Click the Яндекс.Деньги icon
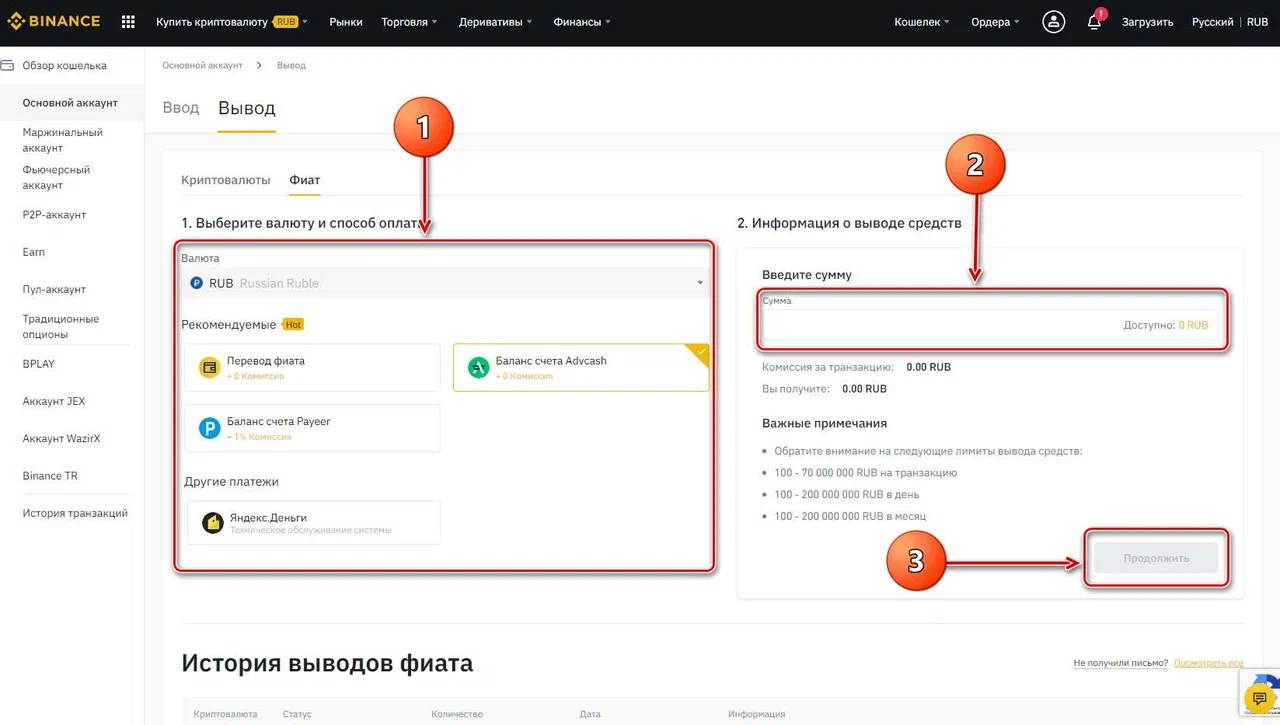1280x725 pixels. coord(208,521)
